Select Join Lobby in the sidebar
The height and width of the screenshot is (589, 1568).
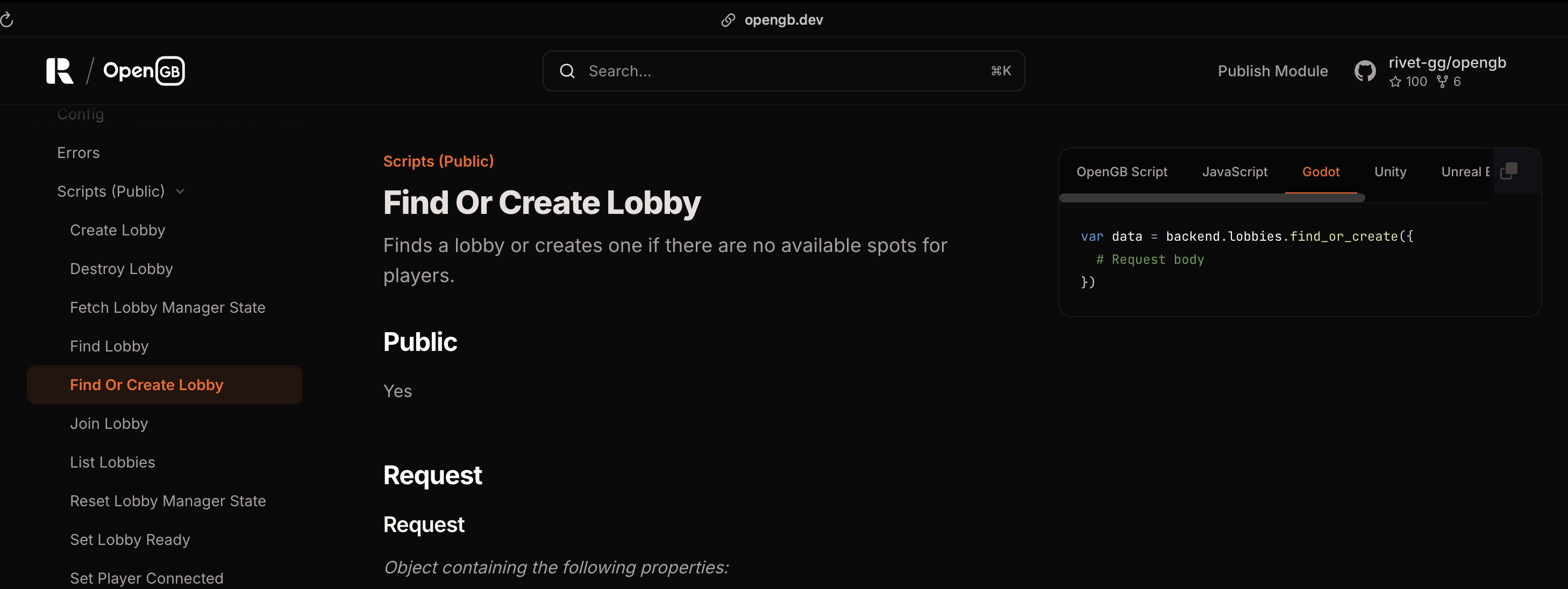tap(108, 422)
